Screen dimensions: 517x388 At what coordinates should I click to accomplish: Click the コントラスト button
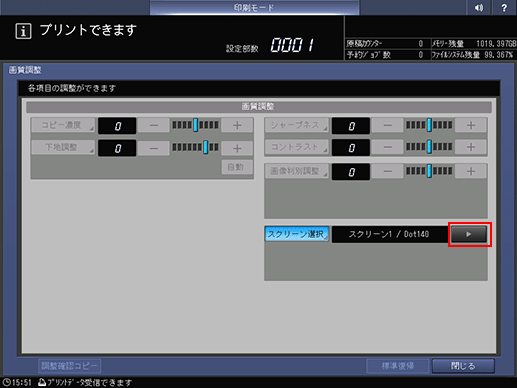(297, 147)
